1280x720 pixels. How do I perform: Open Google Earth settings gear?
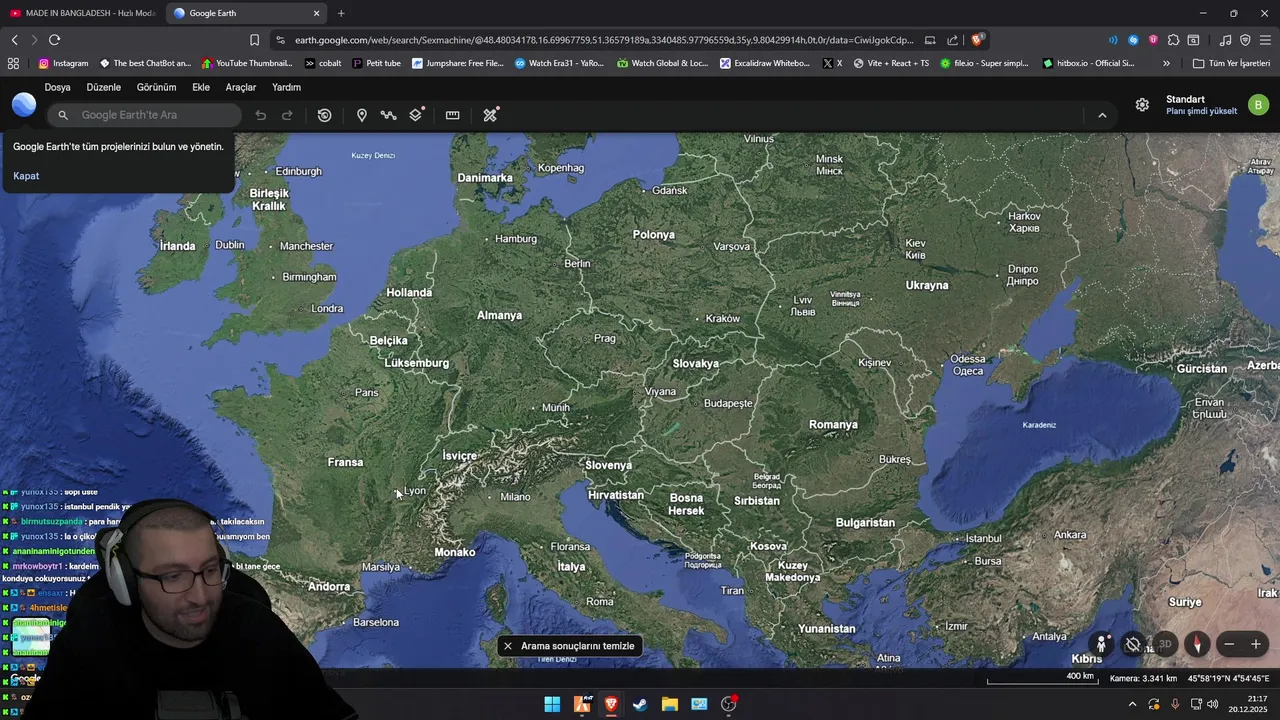[1142, 105]
